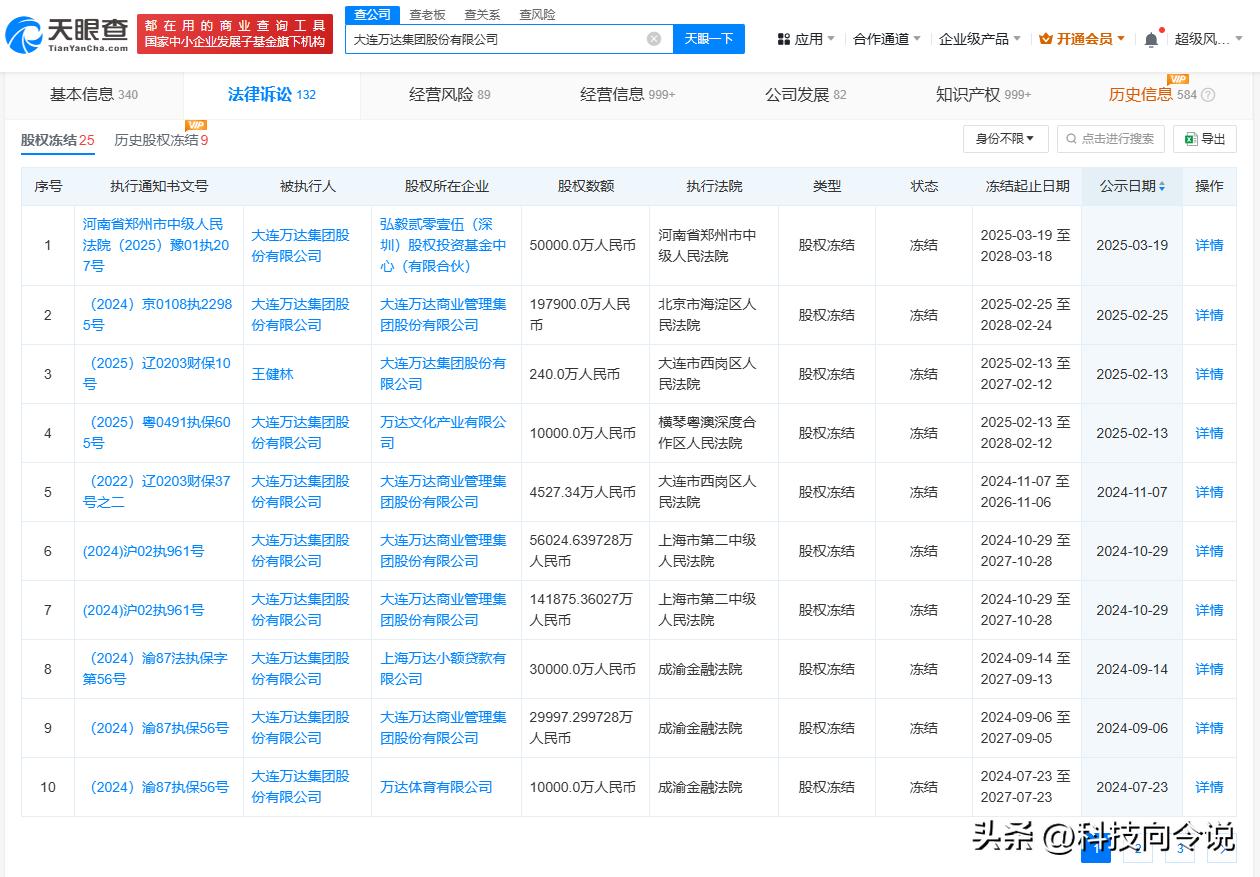Screen dimensions: 1260x877
Task: Open 详情 for row 10 万达体育
Action: (1209, 787)
